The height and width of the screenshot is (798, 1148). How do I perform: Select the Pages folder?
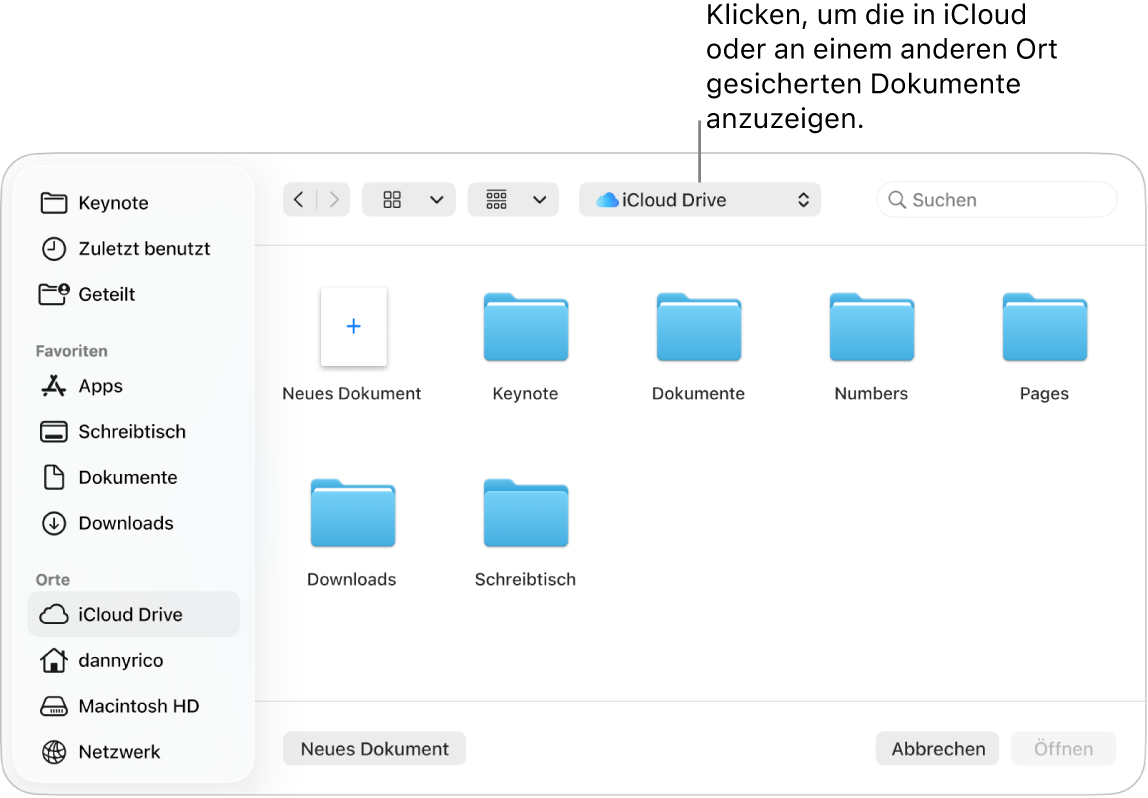[1044, 327]
